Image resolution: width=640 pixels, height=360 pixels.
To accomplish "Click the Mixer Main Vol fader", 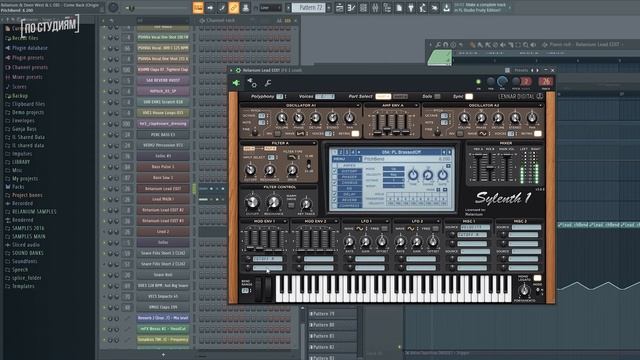I will pos(507,167).
